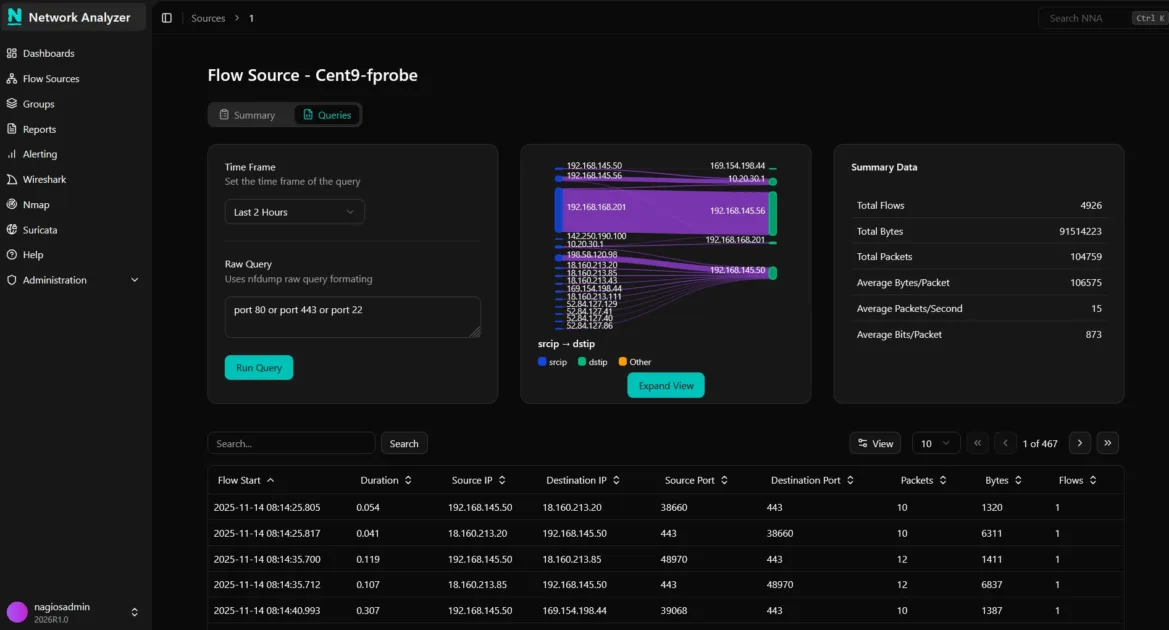Toggle dstip legend series in chart
1169x630 pixels.
[x=592, y=362]
